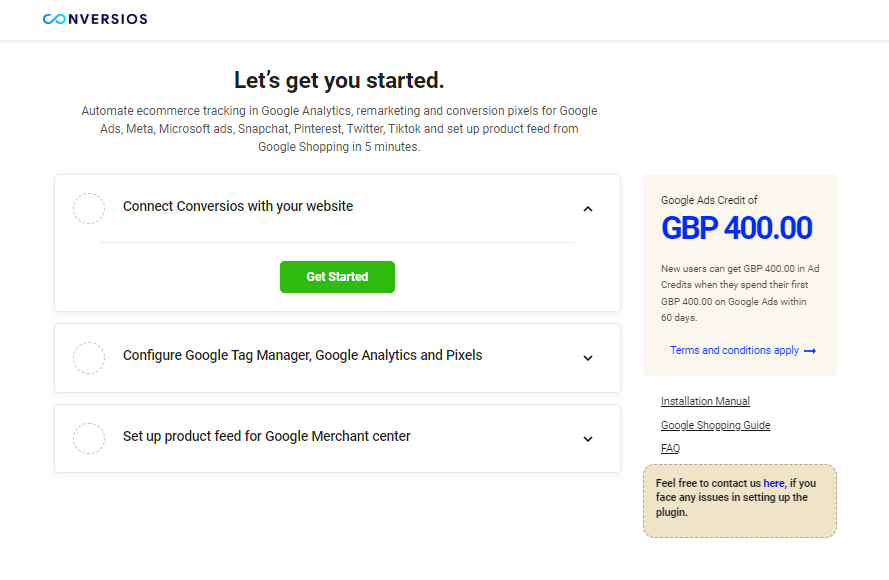Select the Set up product feed heading

click(x=266, y=436)
